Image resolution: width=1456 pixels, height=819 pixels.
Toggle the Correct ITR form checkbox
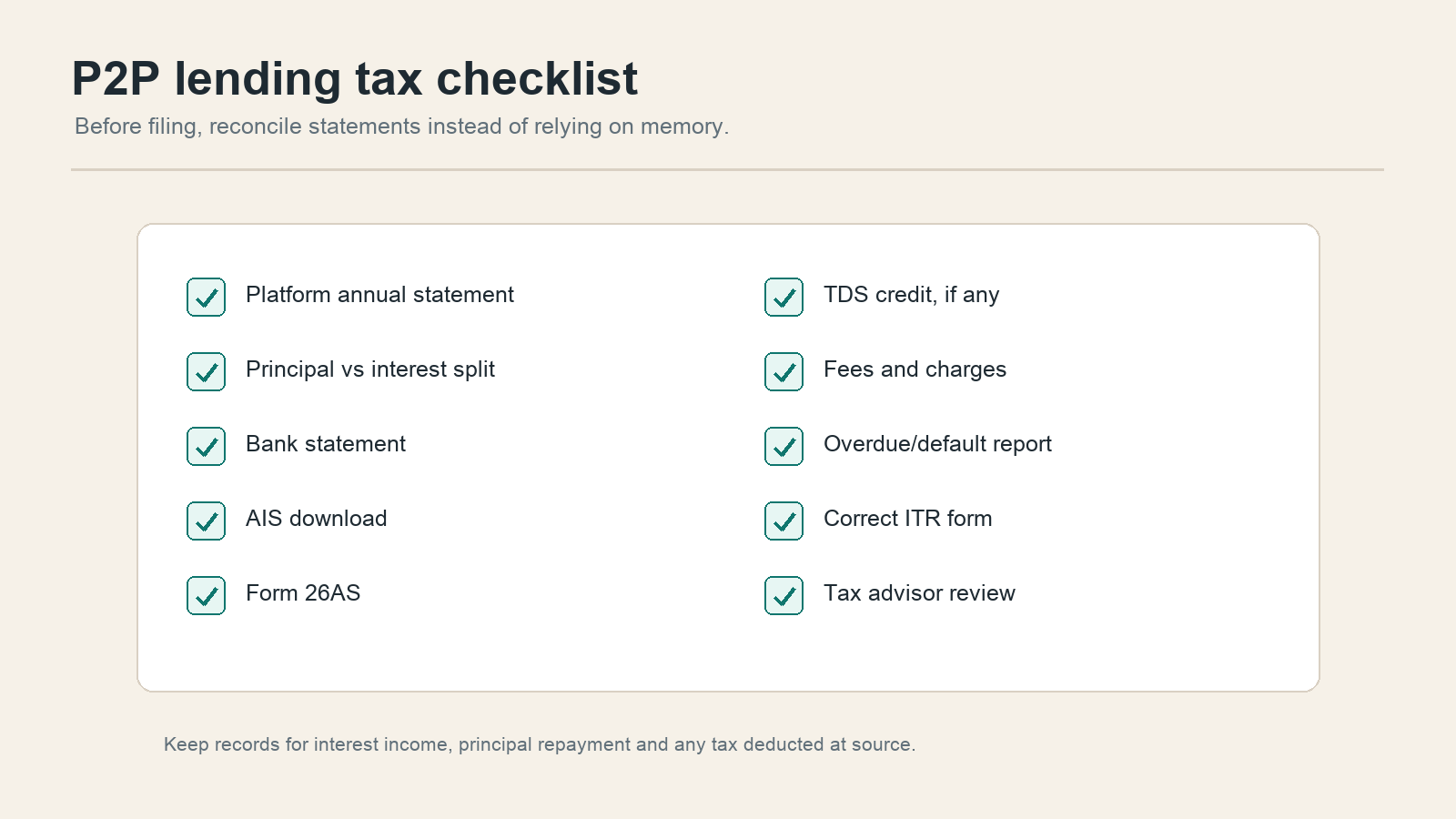point(784,521)
